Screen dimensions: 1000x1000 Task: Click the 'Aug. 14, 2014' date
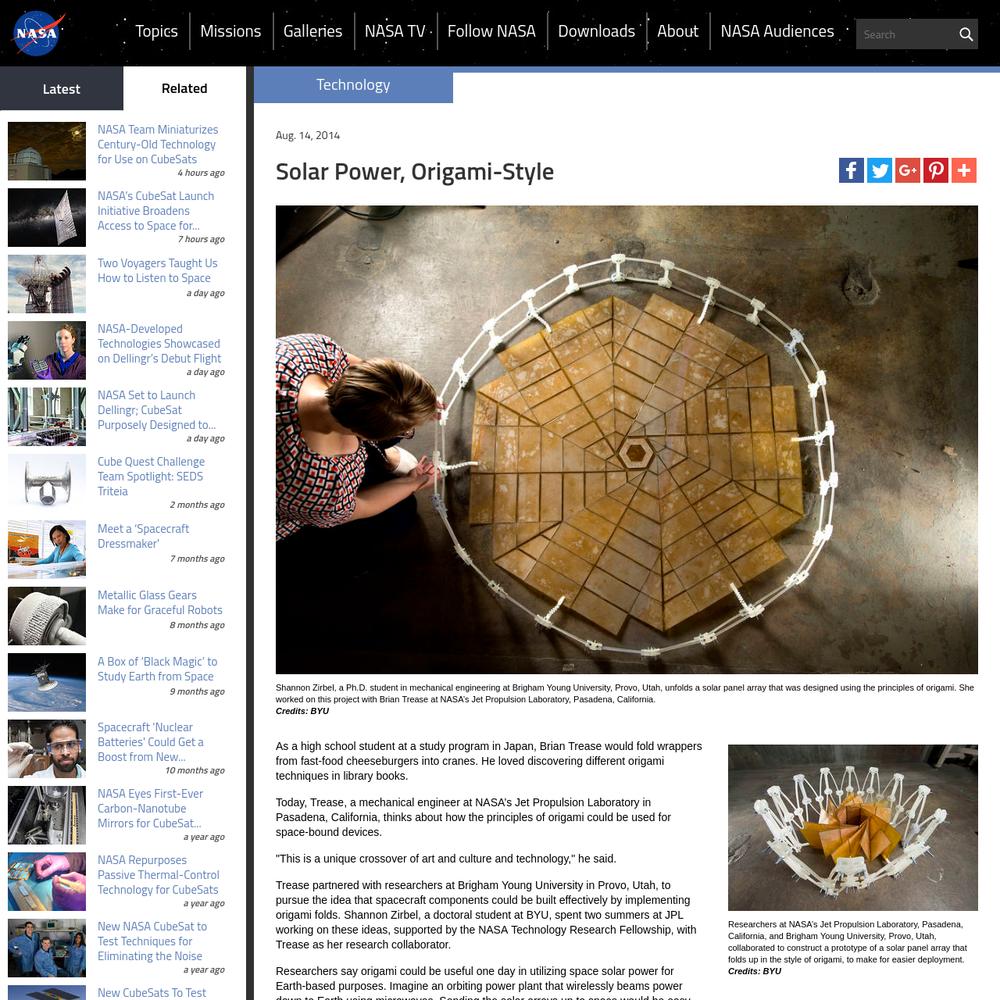307,135
